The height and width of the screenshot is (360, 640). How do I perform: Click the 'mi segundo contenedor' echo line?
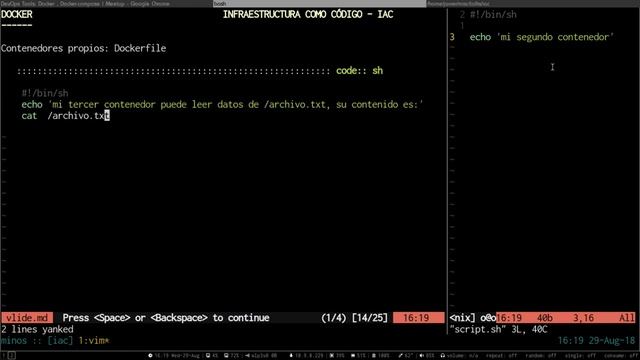[542, 37]
